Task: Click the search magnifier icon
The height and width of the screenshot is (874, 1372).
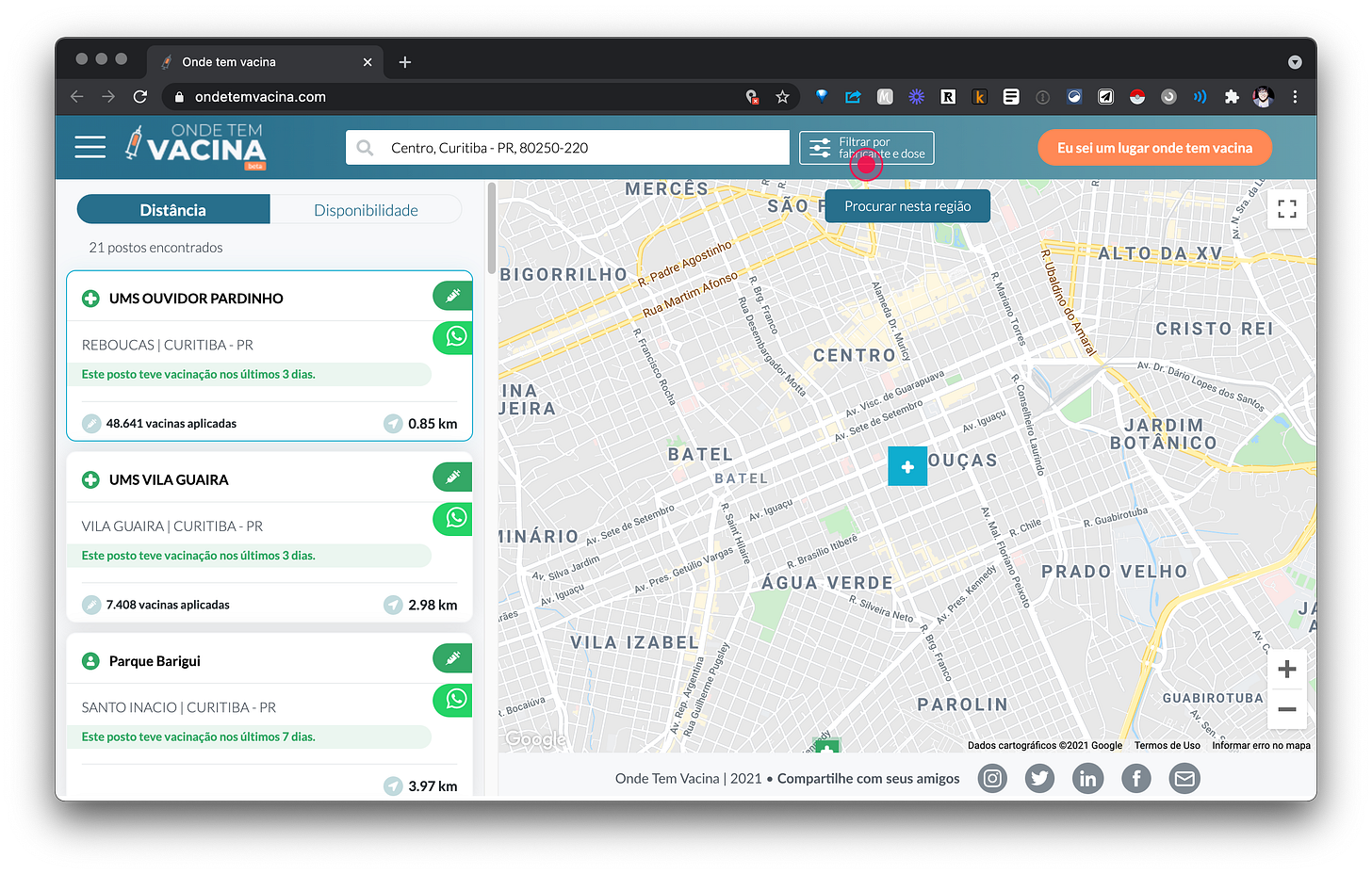Action: coord(365,148)
